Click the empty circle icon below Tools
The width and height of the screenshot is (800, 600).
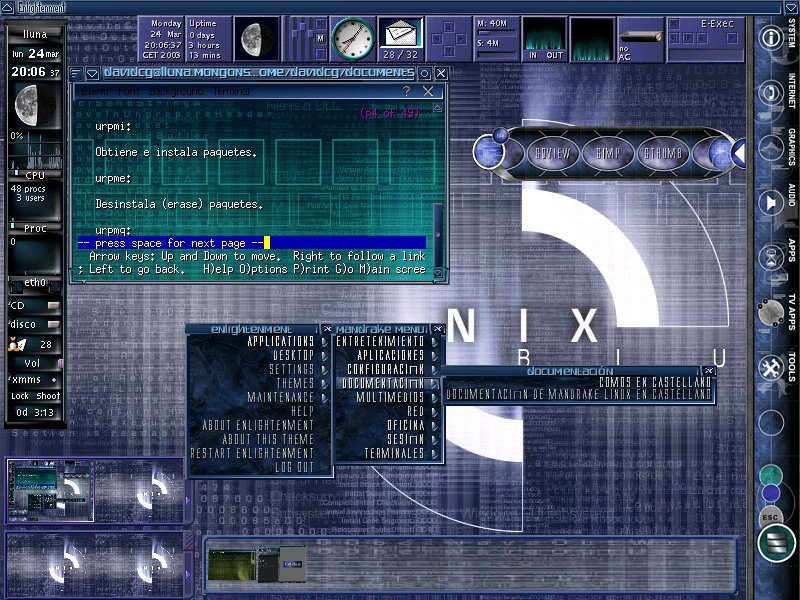click(771, 422)
